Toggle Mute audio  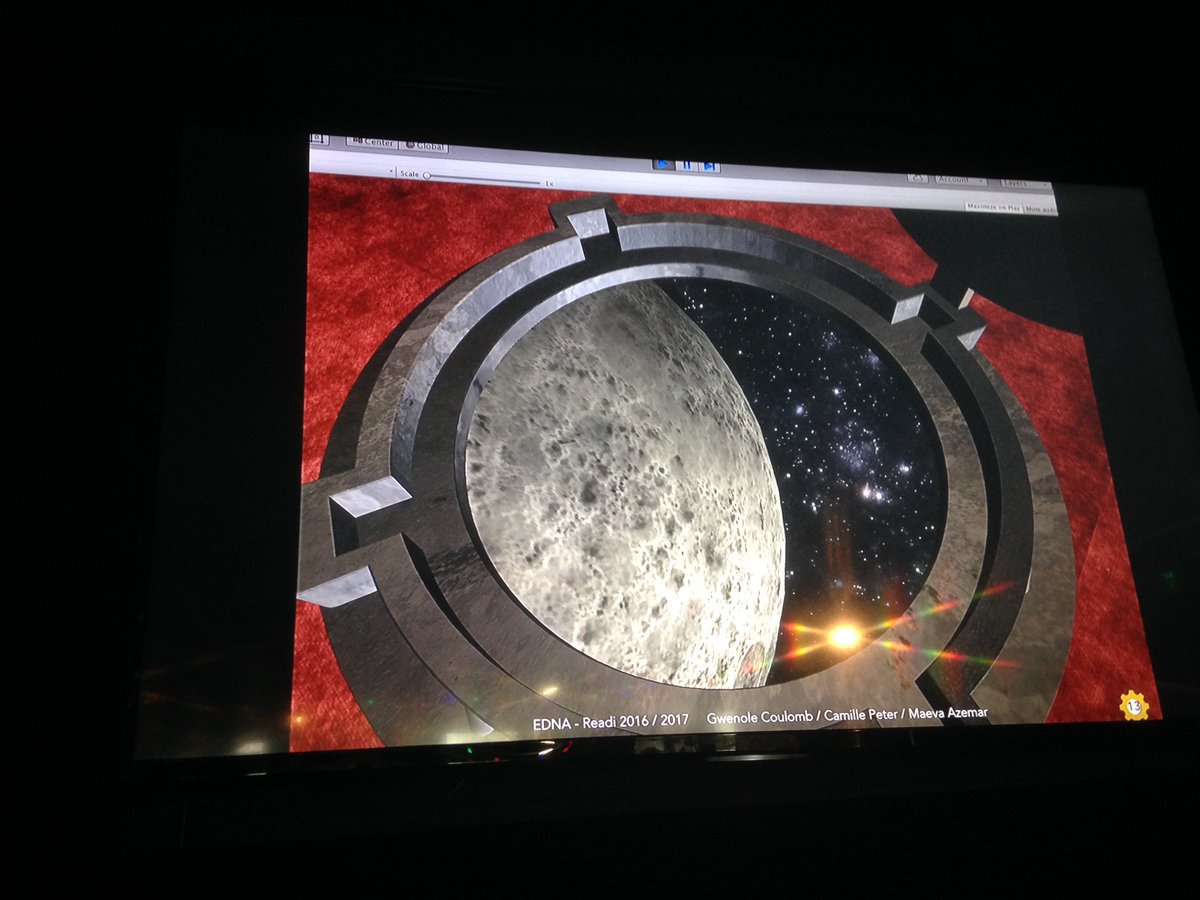pos(1041,209)
